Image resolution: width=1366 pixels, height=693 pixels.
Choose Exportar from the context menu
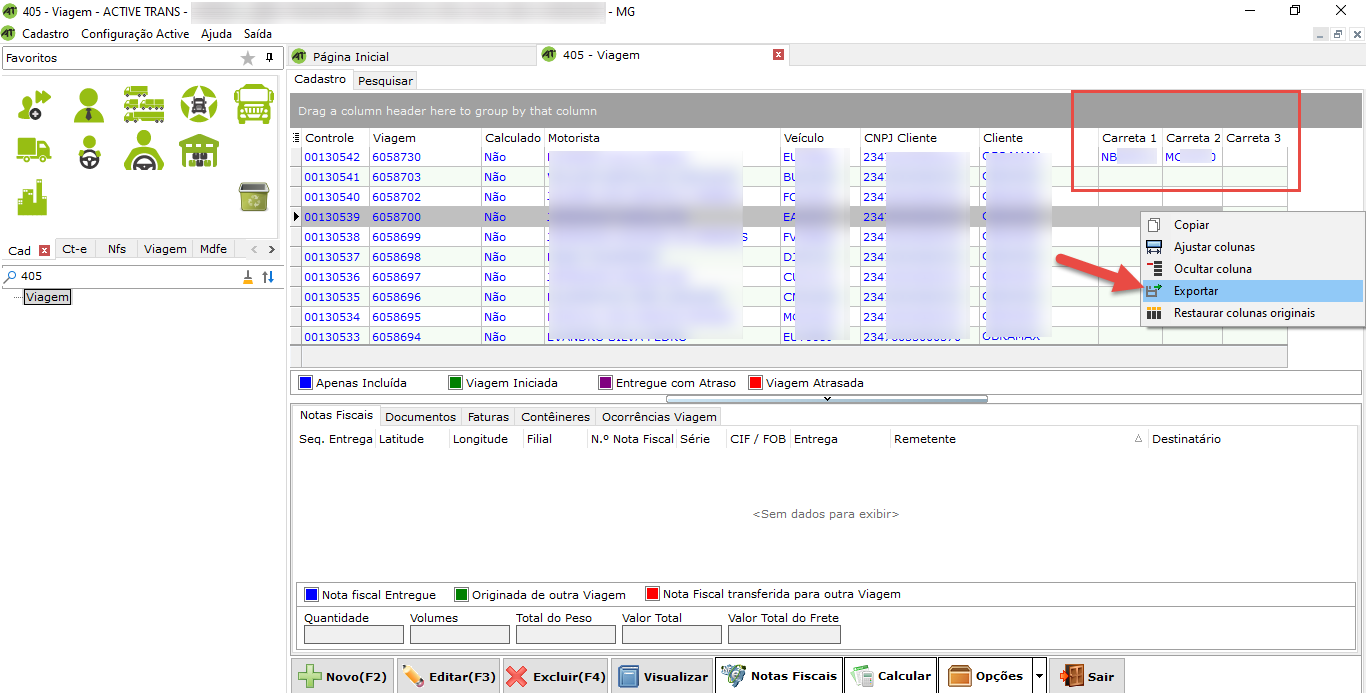coord(1253,291)
